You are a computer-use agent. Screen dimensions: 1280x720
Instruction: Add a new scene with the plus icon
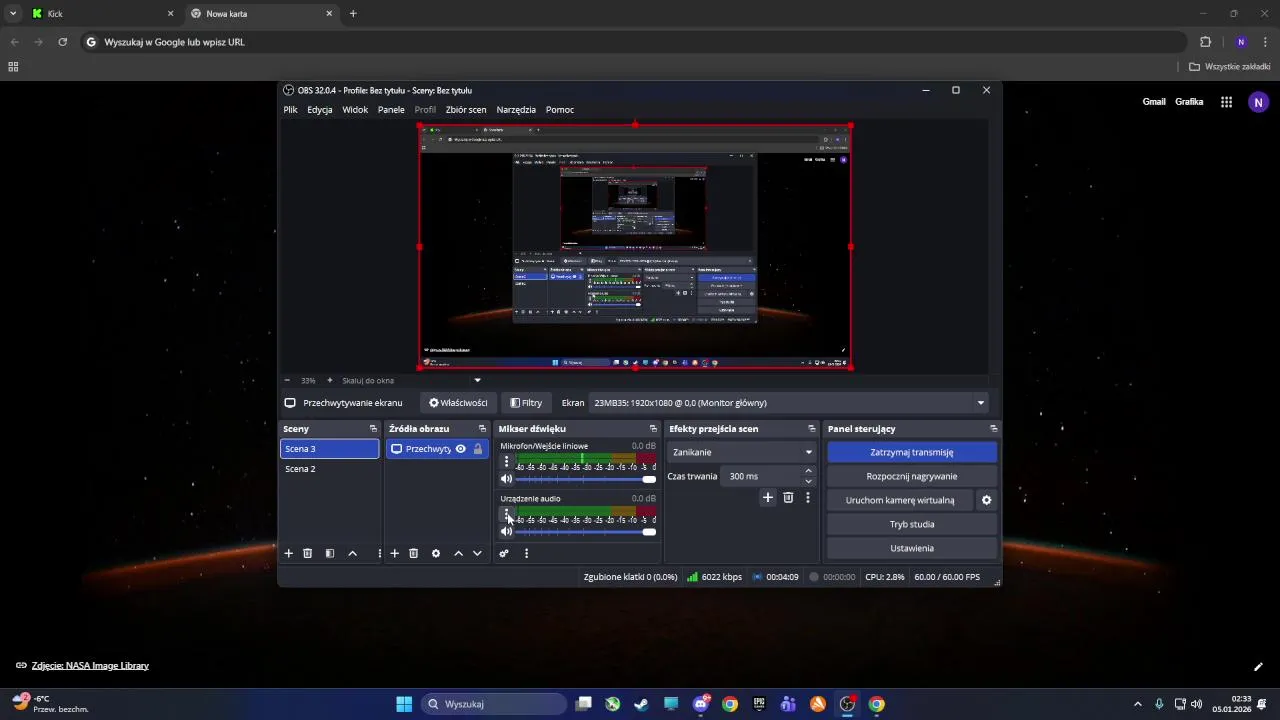[x=289, y=553]
